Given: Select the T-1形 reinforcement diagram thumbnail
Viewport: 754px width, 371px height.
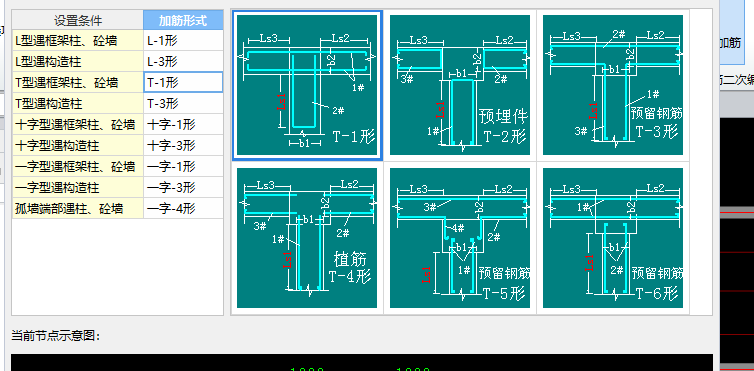Looking at the screenshot, I should pyautogui.click(x=307, y=85).
